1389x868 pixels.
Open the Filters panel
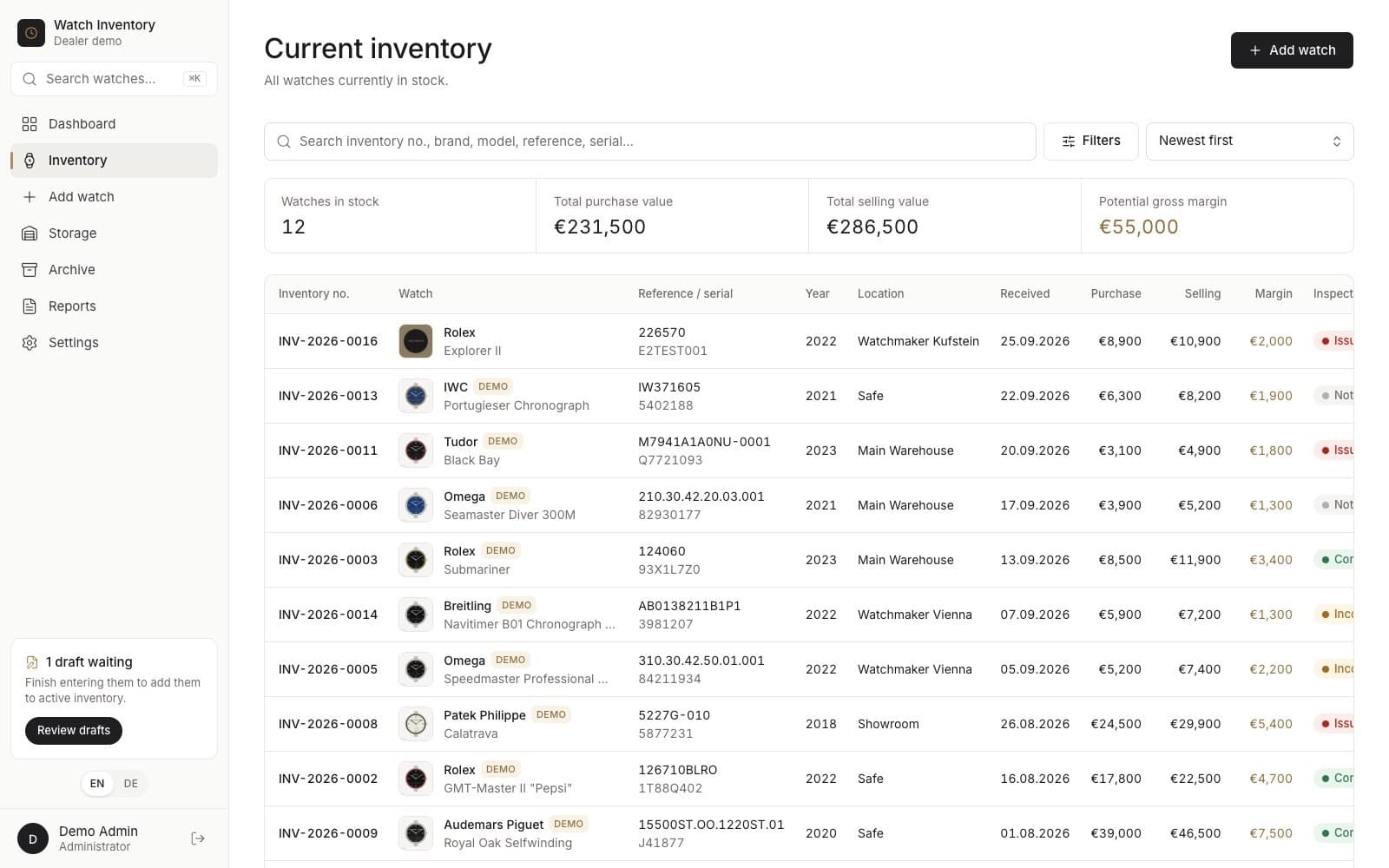tap(1090, 141)
